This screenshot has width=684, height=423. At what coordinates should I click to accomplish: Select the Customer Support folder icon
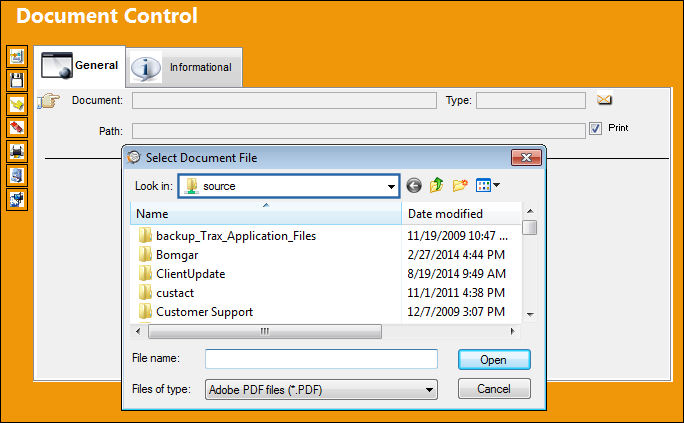coord(145,311)
